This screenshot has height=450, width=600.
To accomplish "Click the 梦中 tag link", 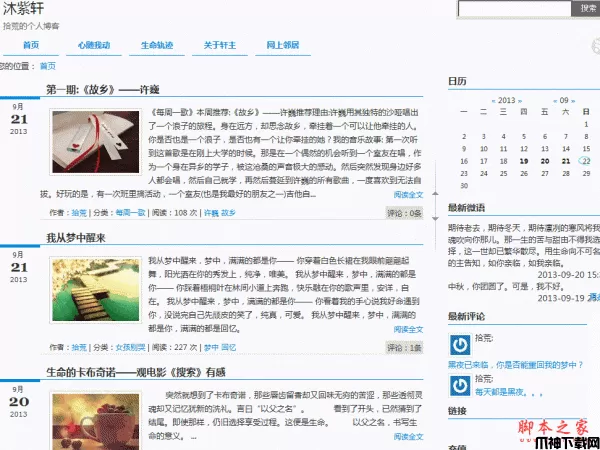I will click(x=211, y=347).
